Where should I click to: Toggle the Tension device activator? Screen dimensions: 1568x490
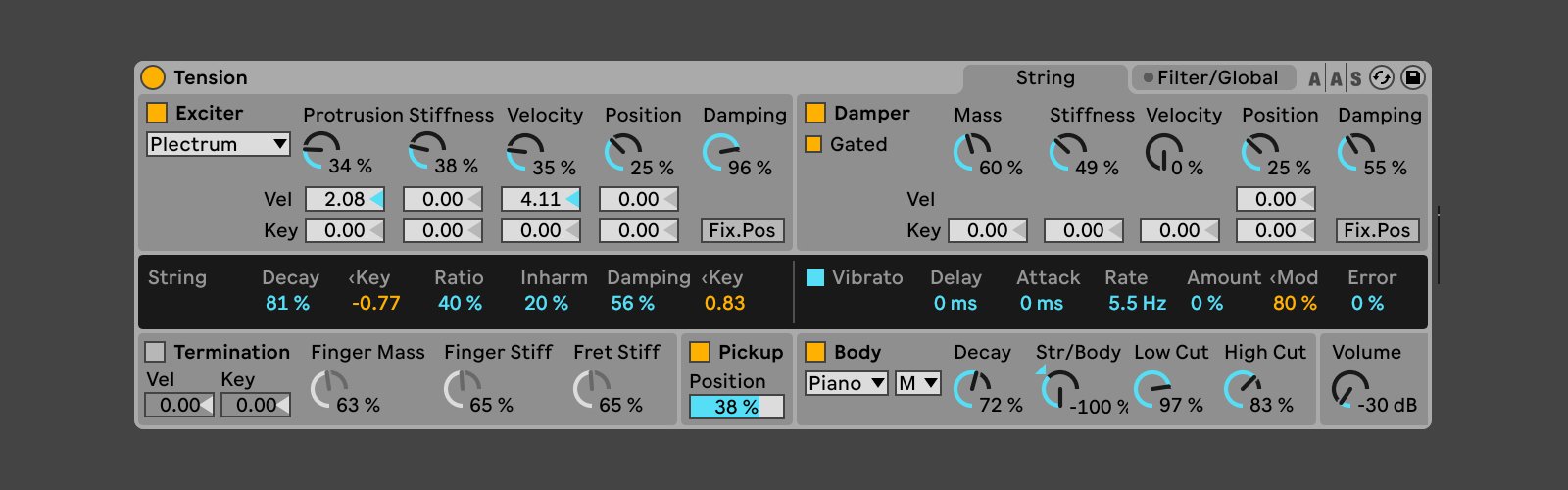153,77
